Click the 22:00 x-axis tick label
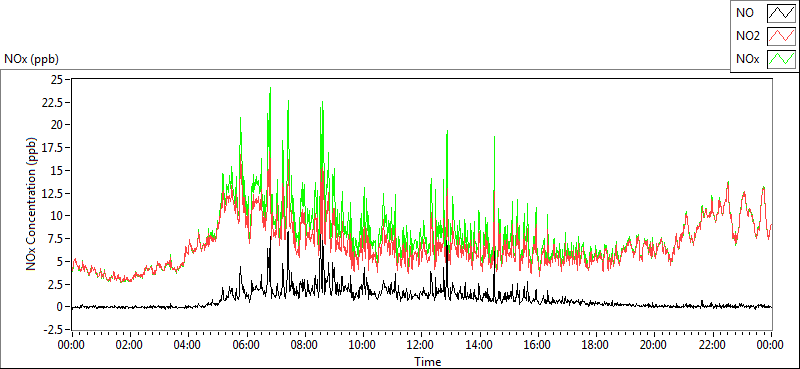 pos(713,345)
